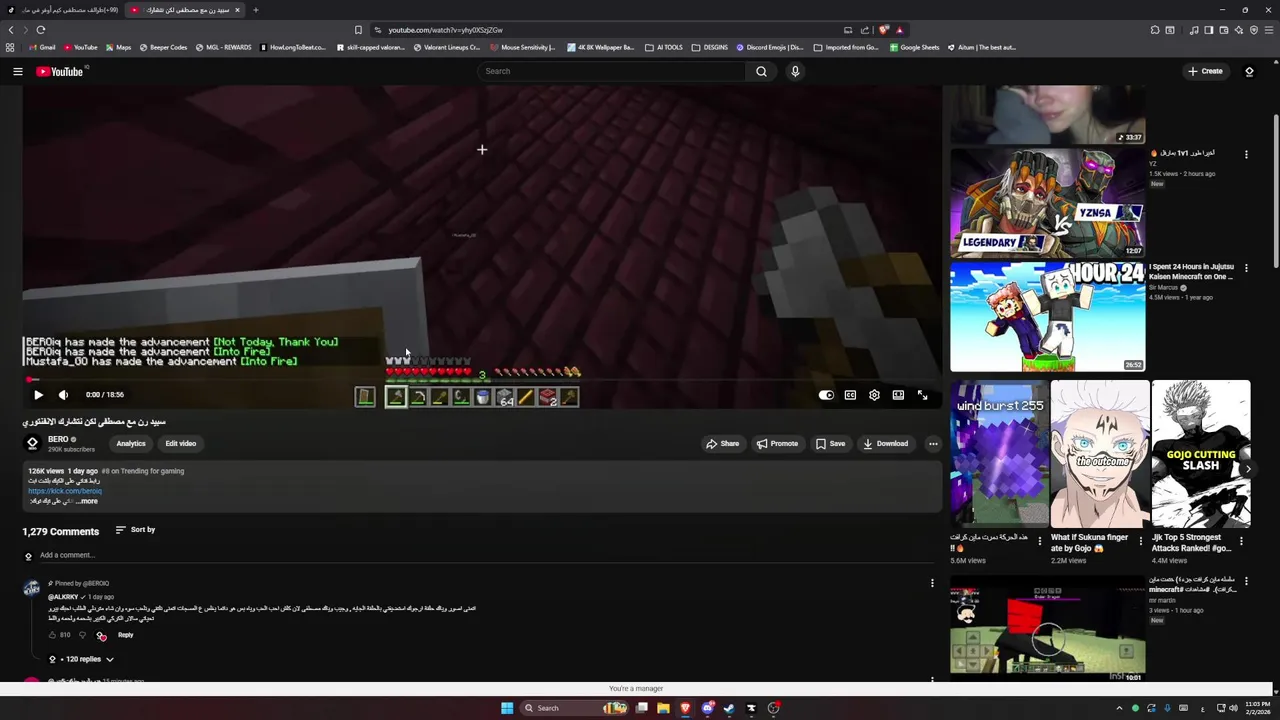This screenshot has width=1280, height=720.
Task: Open the LEGENDARY vs YZNSA video thumbnail
Action: (x=1047, y=203)
